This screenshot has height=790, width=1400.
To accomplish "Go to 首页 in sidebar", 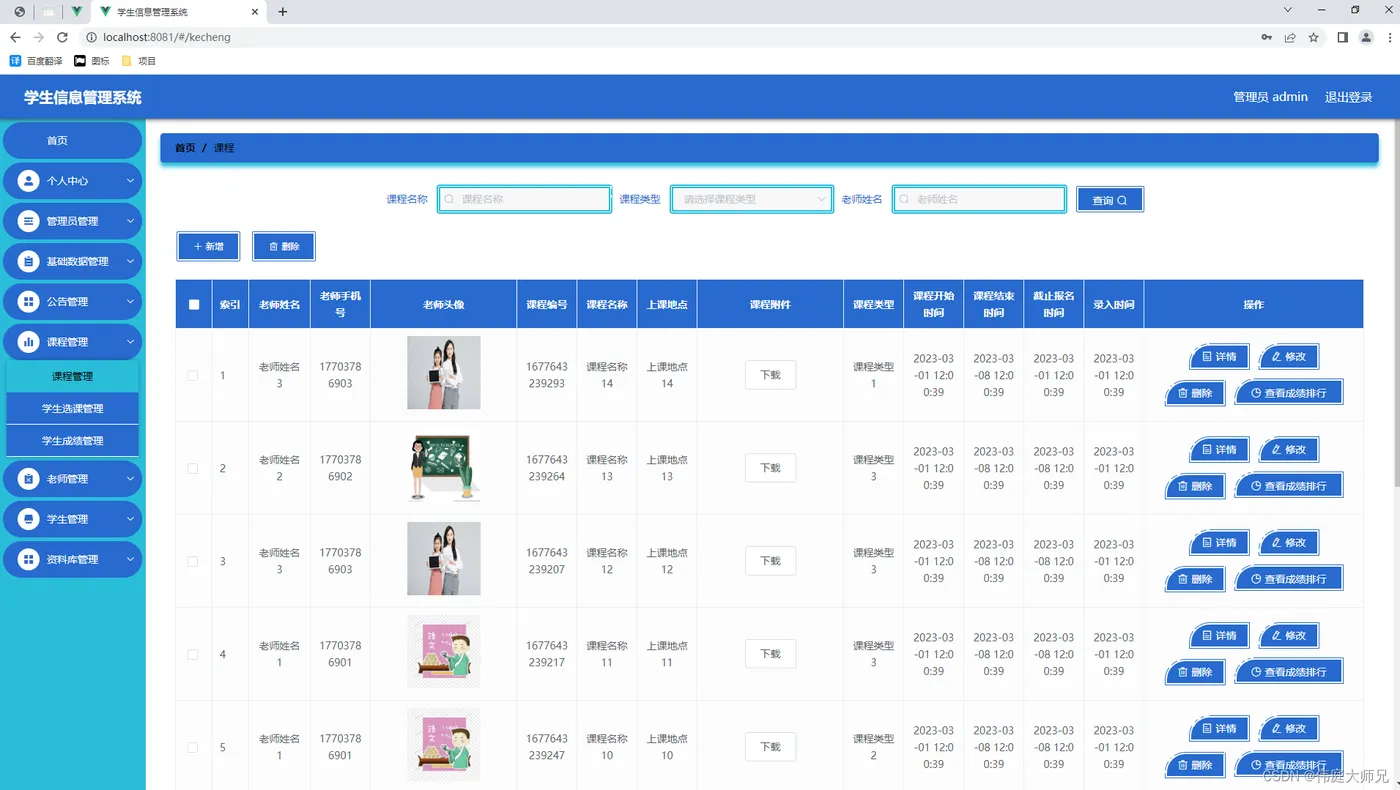I will [72, 141].
